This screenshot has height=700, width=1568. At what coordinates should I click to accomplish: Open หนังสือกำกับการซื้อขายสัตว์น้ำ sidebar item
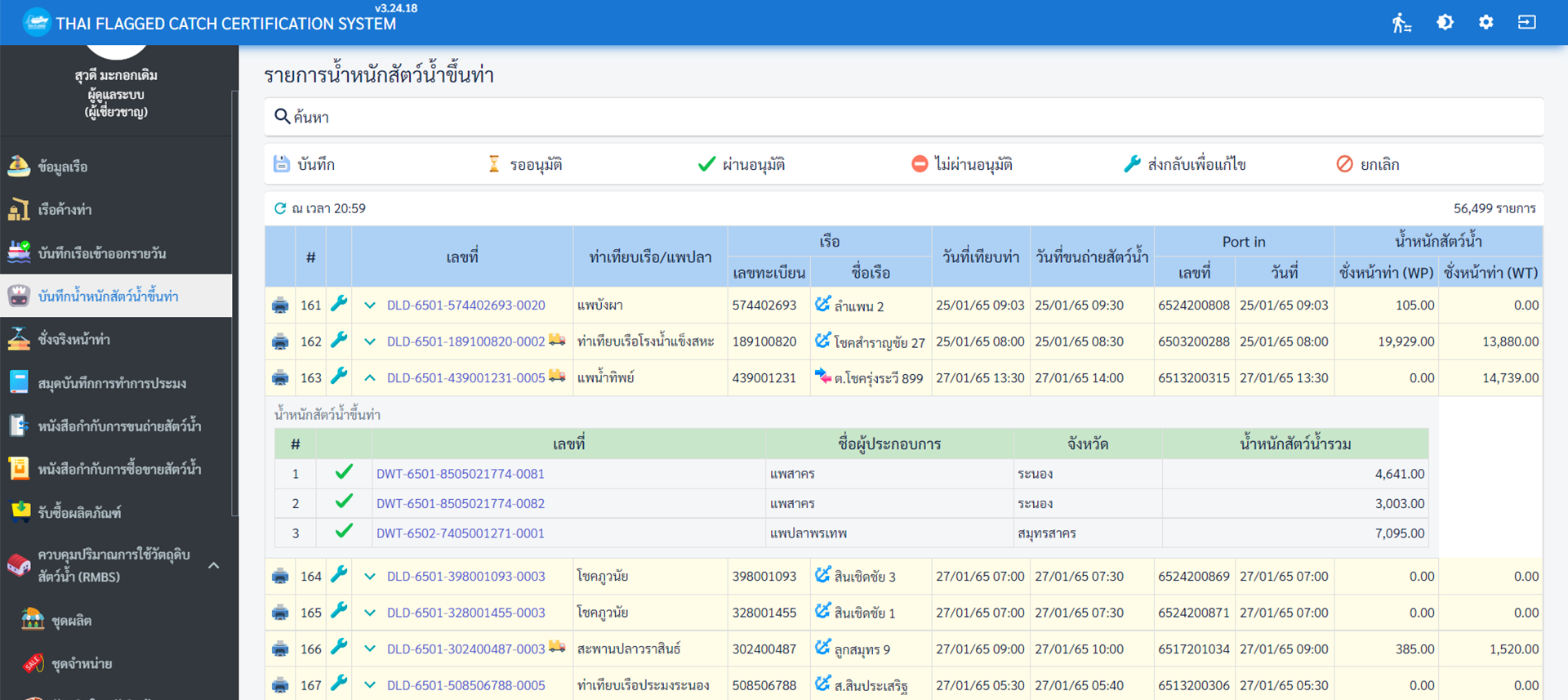(x=116, y=469)
